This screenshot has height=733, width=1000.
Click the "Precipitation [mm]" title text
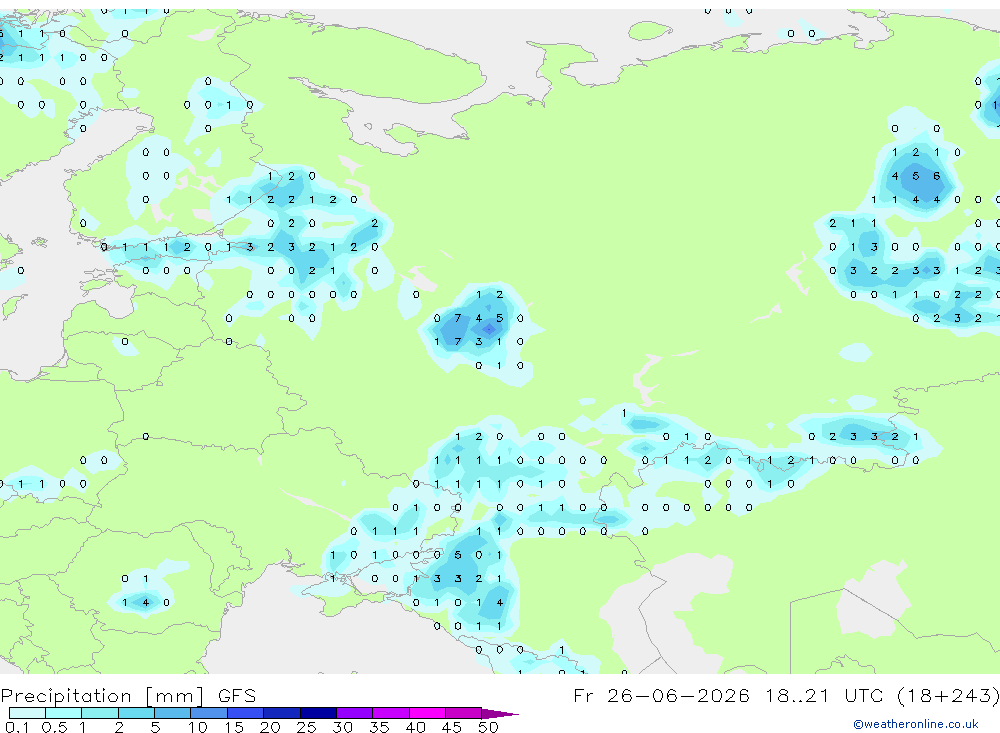pos(102,696)
